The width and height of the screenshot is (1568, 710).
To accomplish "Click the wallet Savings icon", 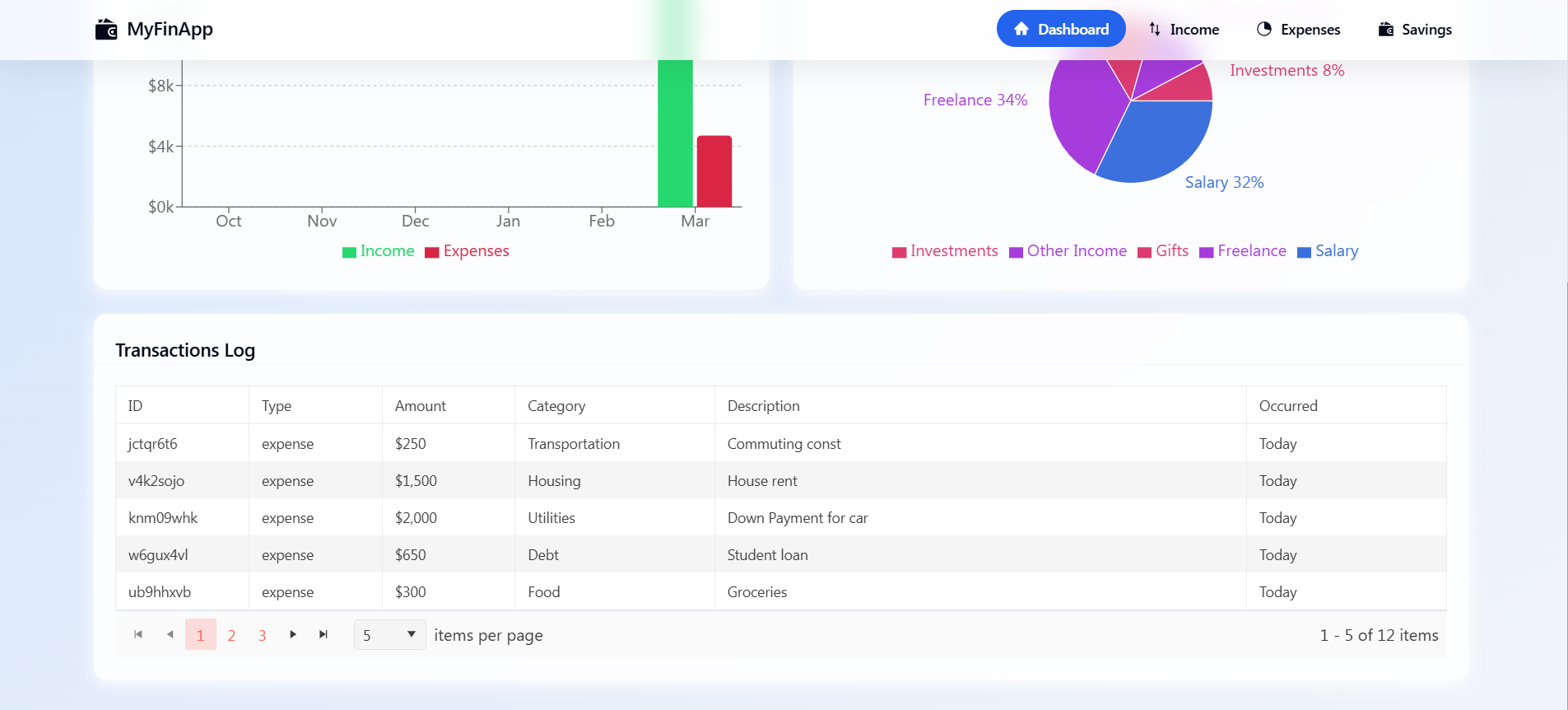I will 1386,29.
